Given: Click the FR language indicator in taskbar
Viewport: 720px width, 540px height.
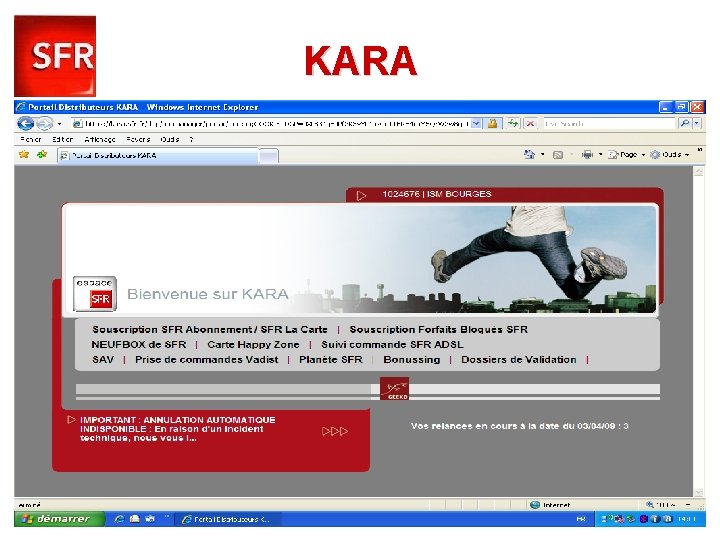Looking at the screenshot, I should pos(581,519).
